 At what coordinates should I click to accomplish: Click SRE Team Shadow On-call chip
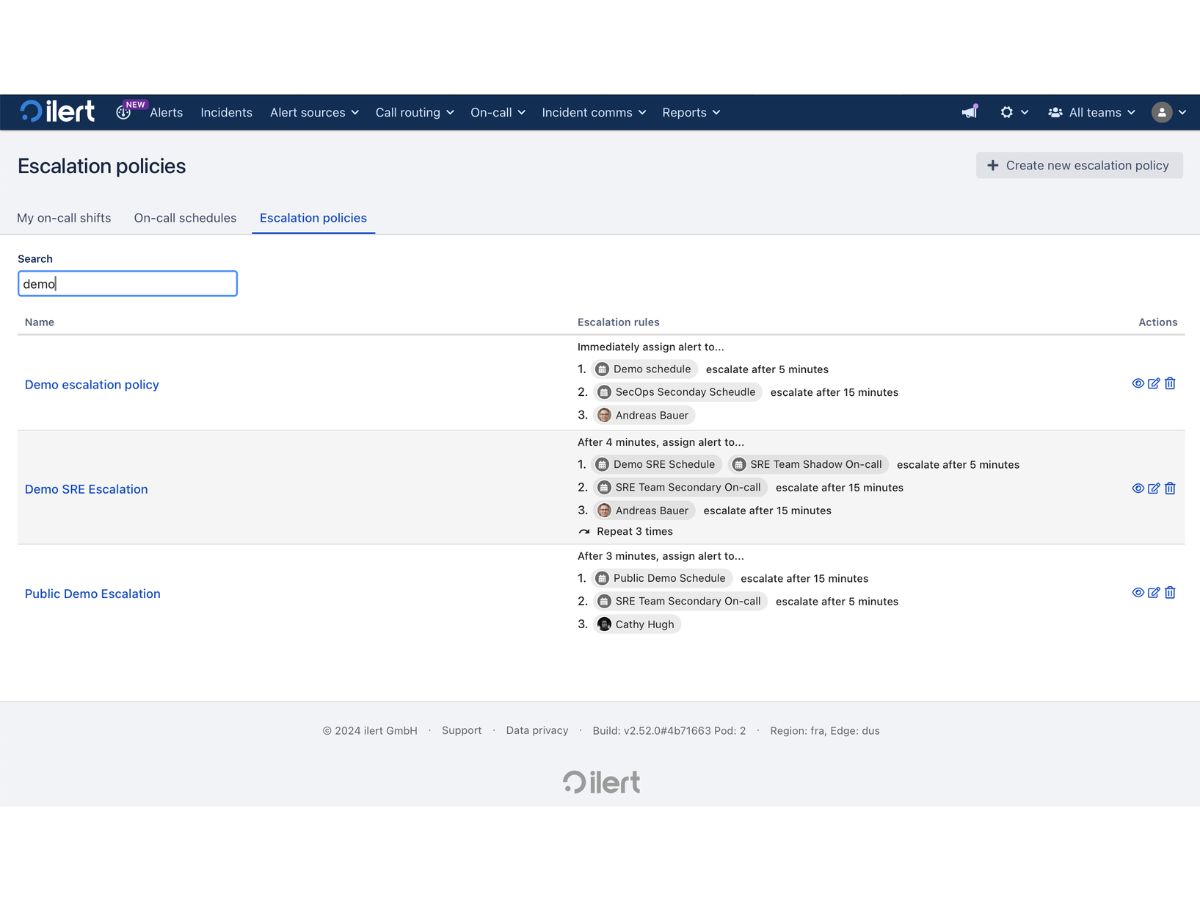tap(808, 464)
